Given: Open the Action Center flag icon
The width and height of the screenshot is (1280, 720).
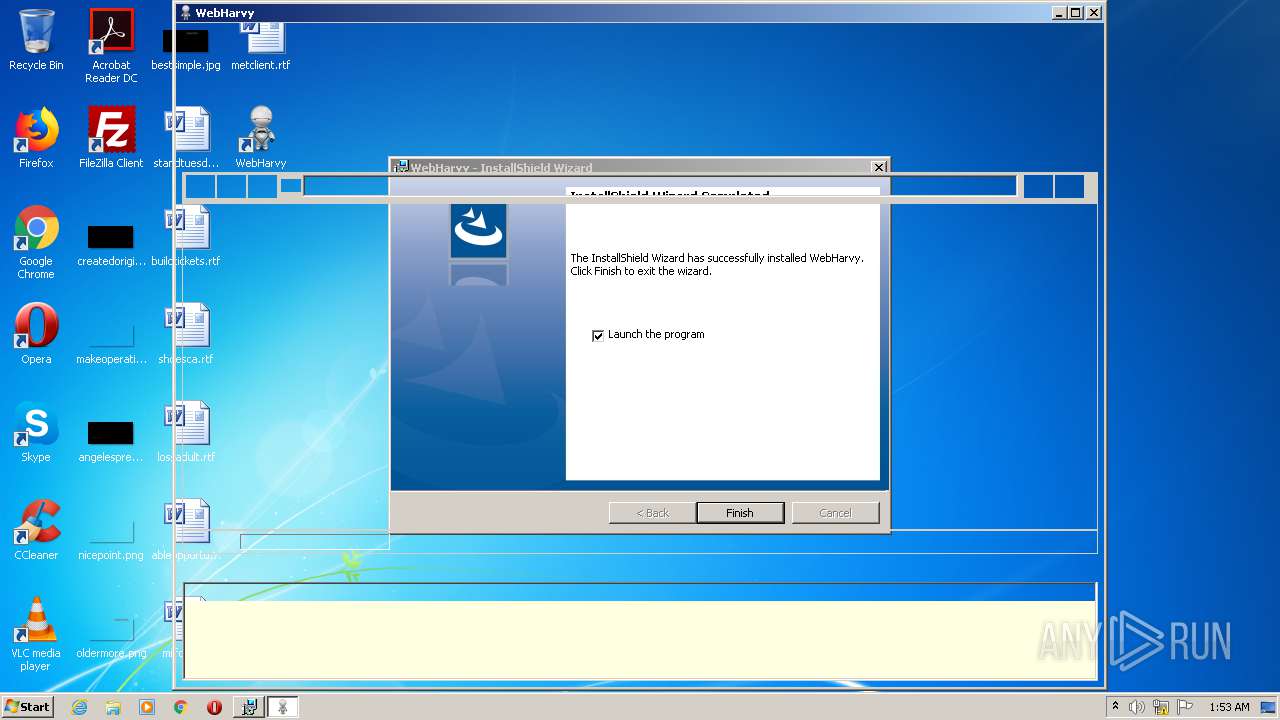Looking at the screenshot, I should (1185, 707).
